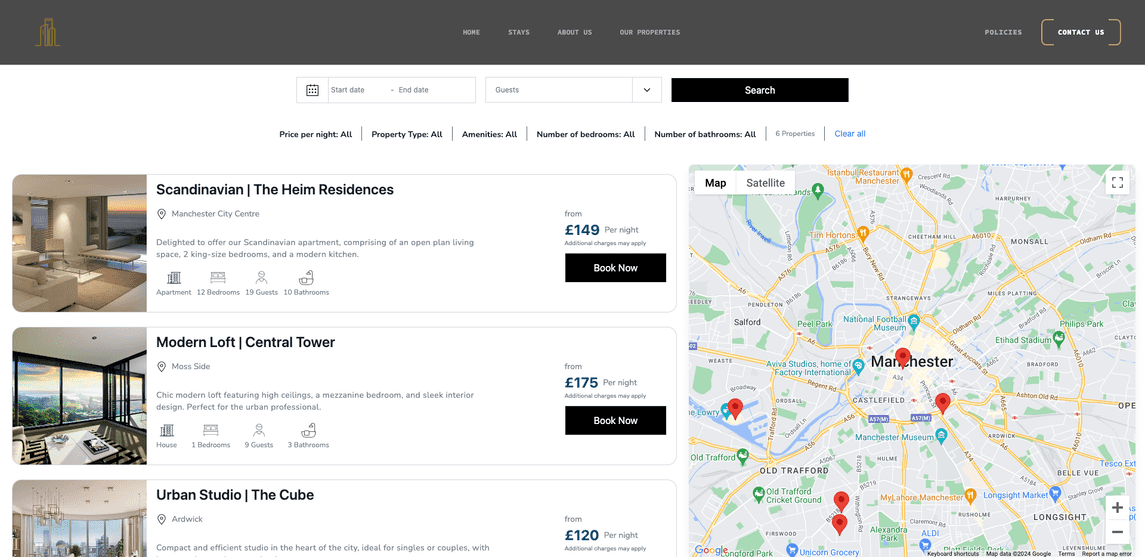
Task: Click Report a map error link
Action: pos(1107,553)
